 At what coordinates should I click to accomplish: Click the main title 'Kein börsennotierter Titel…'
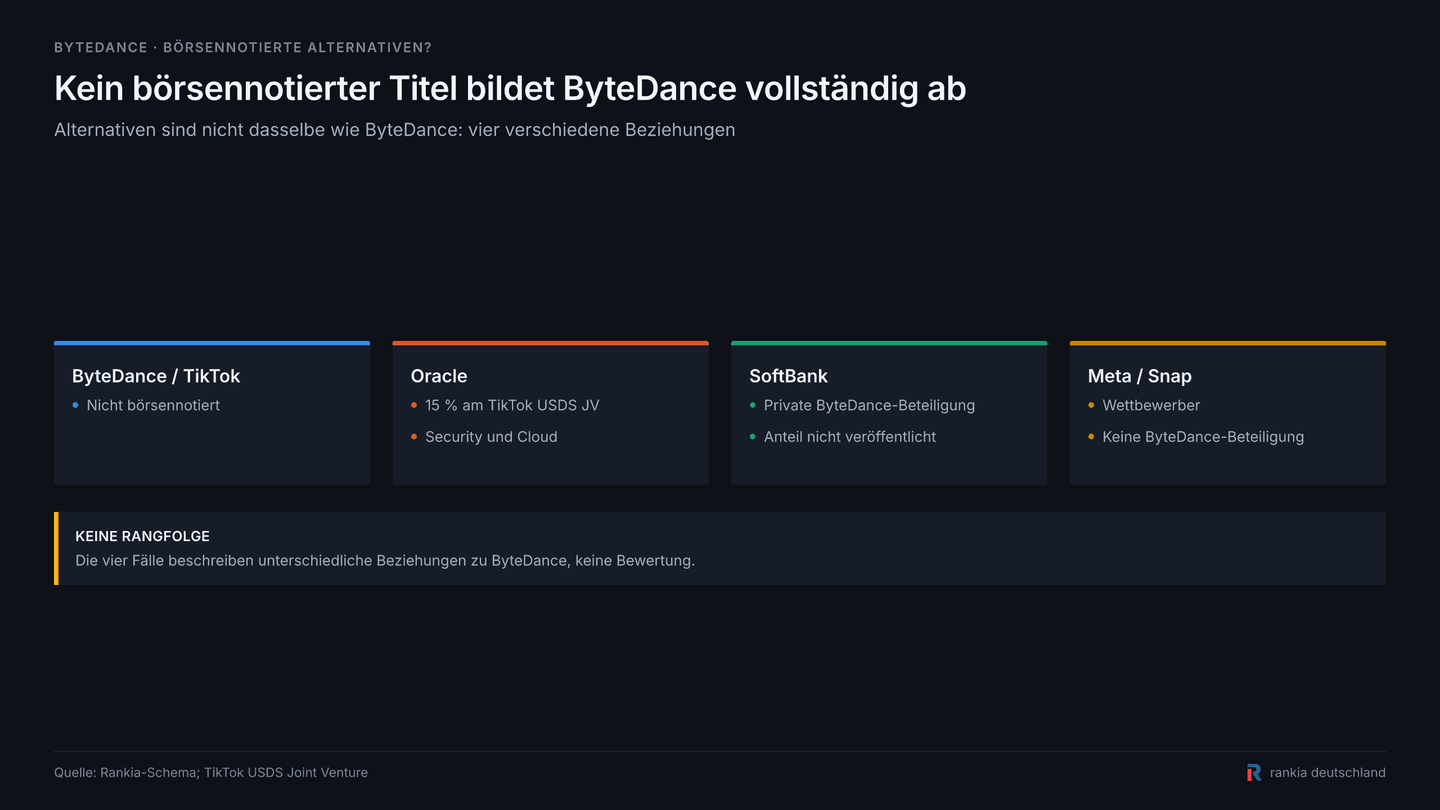[x=510, y=88]
